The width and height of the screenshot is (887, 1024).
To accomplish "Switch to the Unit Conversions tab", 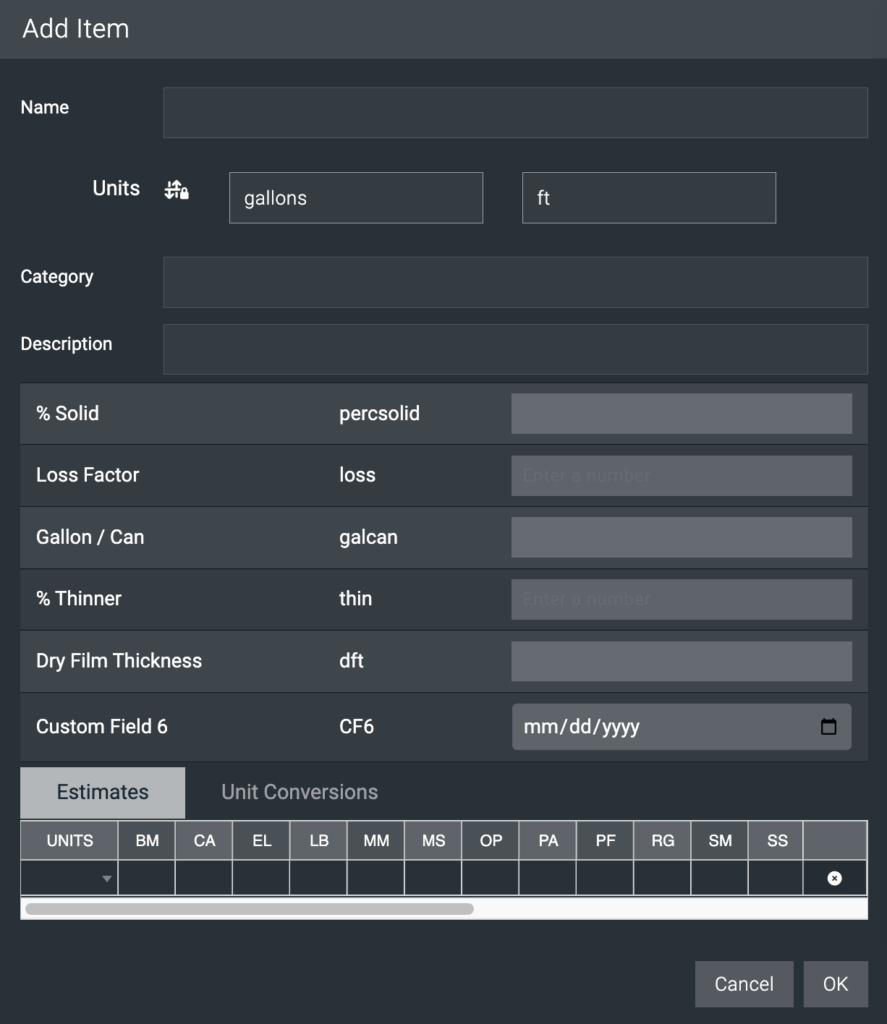I will coord(300,792).
